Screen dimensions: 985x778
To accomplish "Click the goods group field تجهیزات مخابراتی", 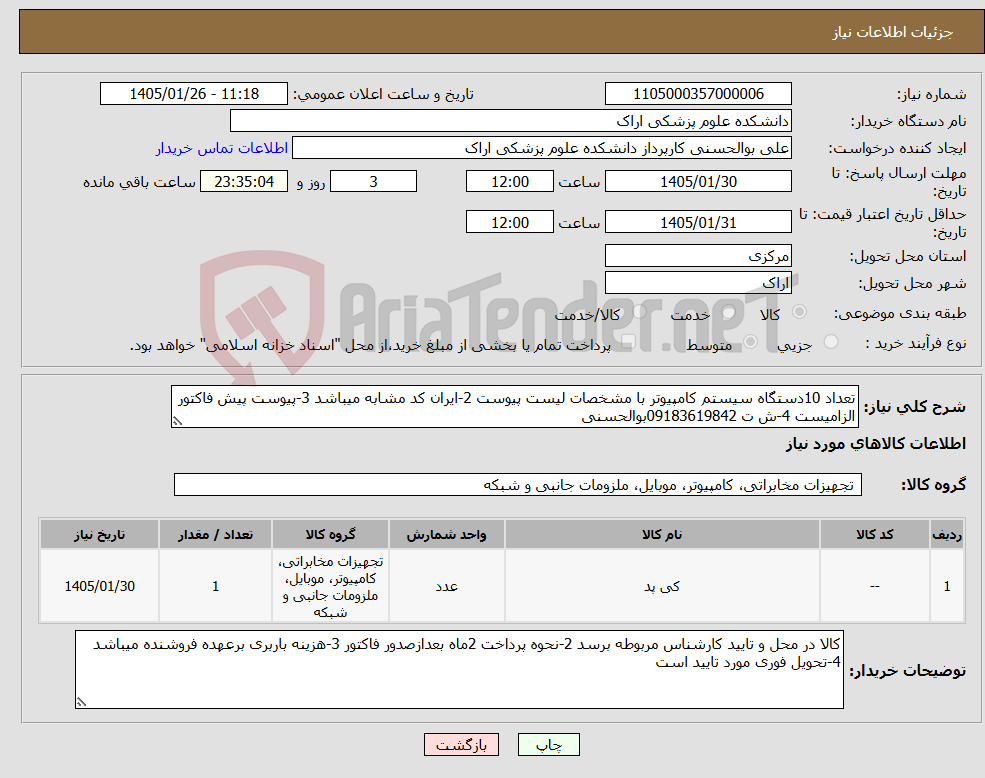I will point(518,485).
